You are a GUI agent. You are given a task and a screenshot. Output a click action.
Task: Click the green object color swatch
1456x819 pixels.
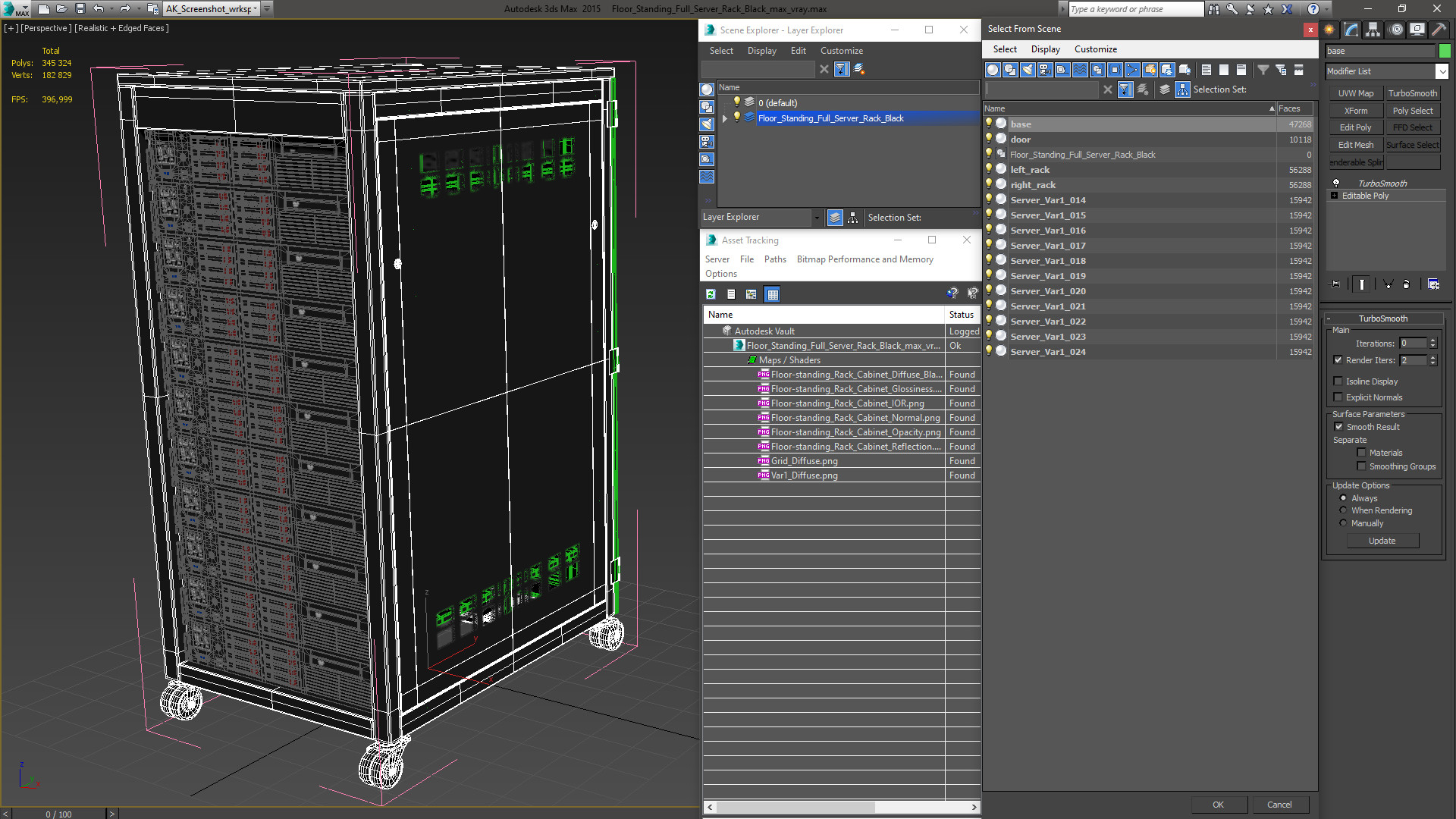[x=1445, y=51]
